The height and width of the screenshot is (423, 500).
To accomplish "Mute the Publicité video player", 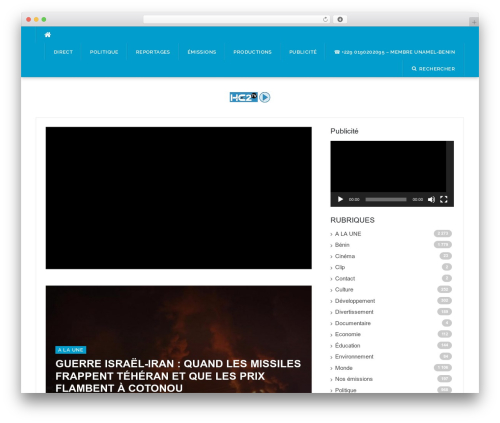I will point(431,199).
